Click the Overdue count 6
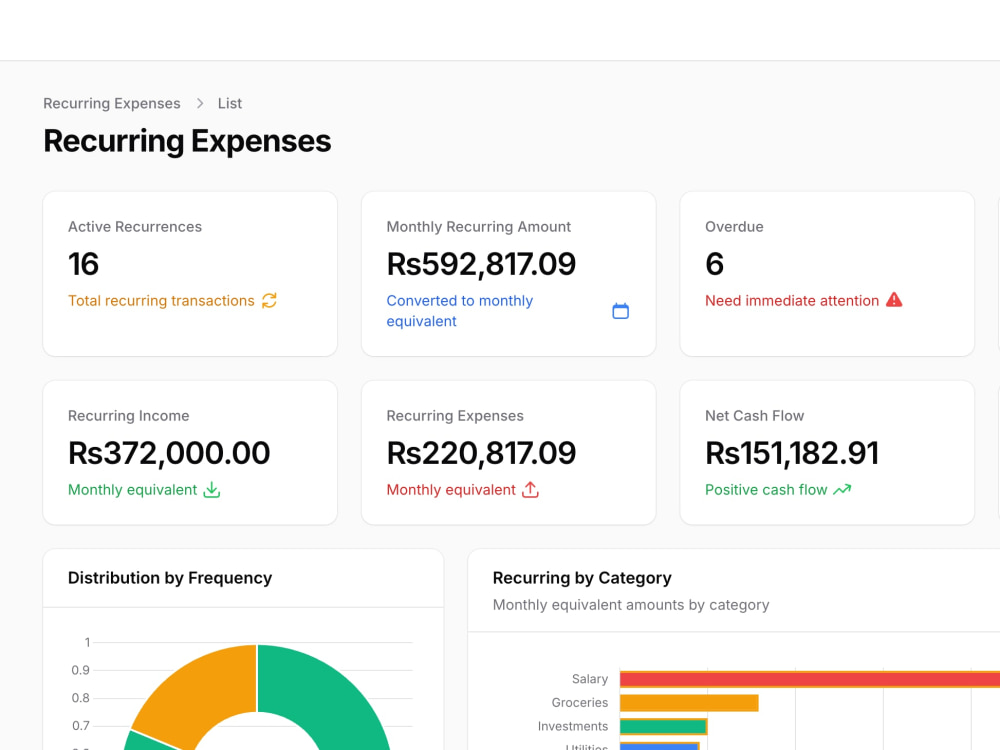Image resolution: width=1000 pixels, height=750 pixels. [714, 264]
